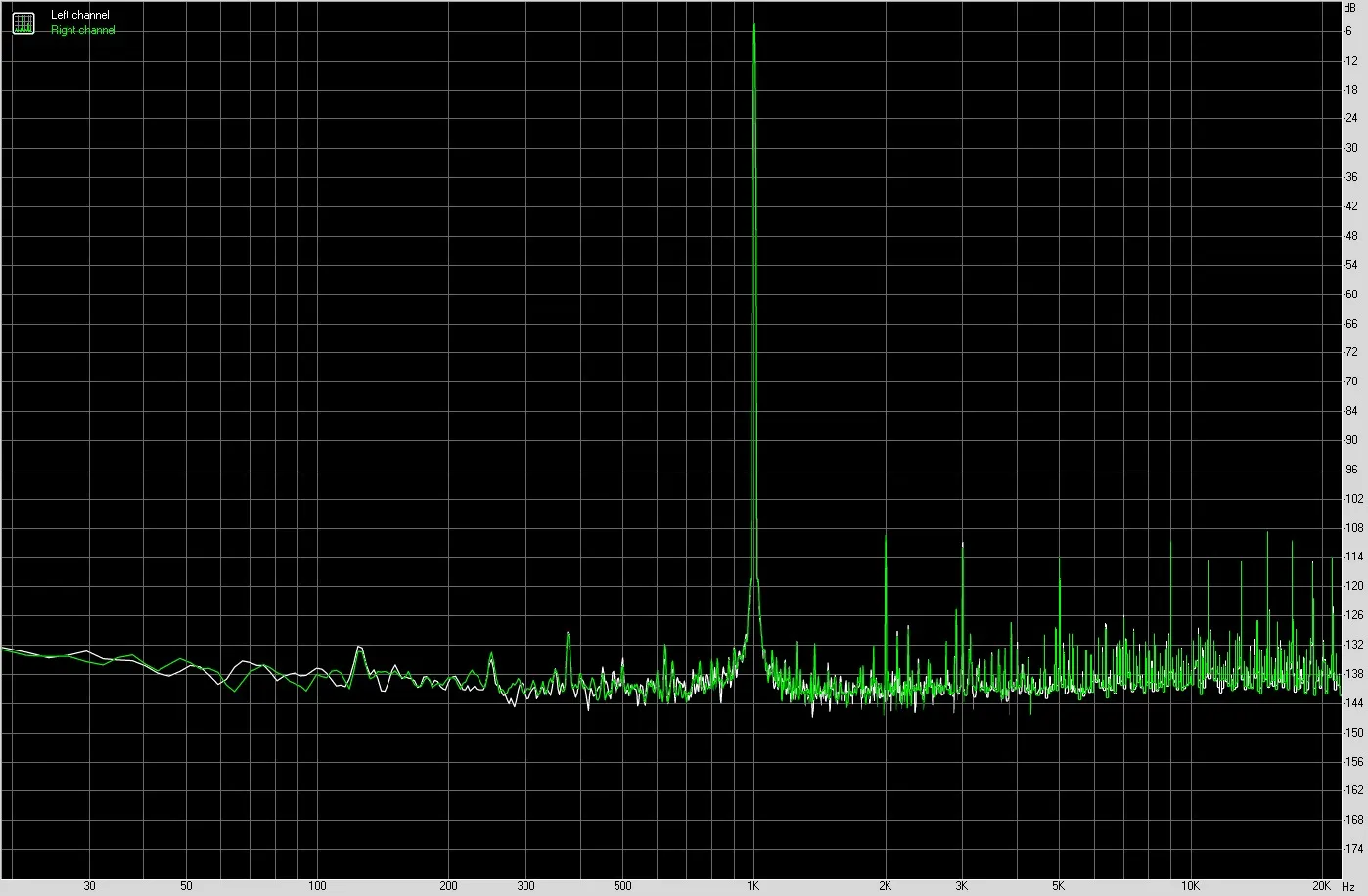Click the -96 dB axis value
Viewport: 1368px width, 896px height.
pos(1350,470)
